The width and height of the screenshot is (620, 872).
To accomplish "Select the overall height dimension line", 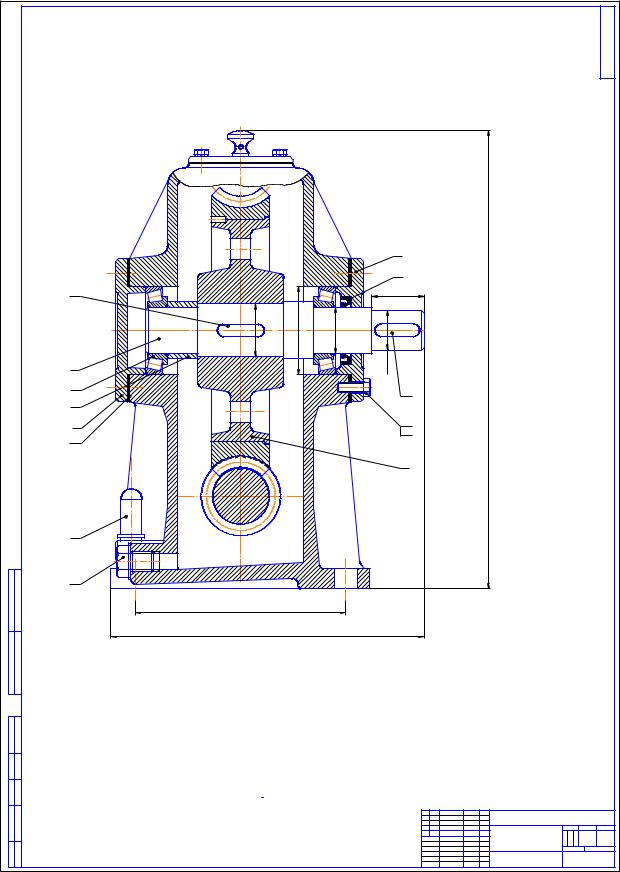I will (x=489, y=359).
